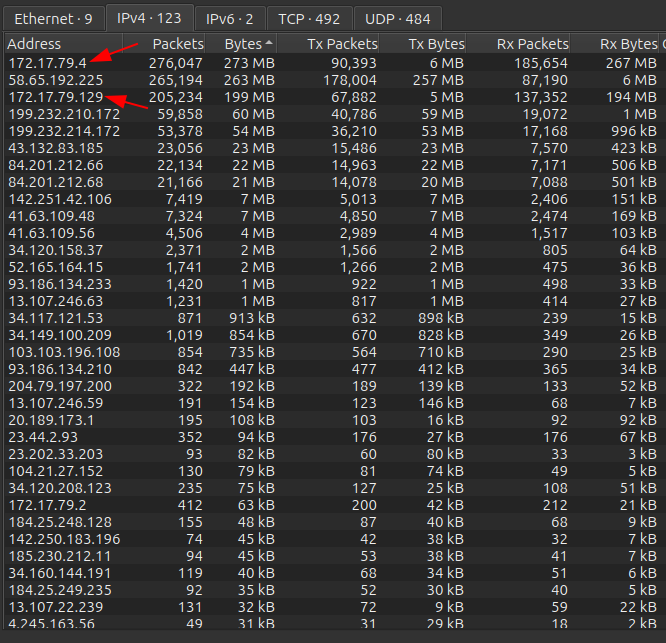This screenshot has height=643, width=666.
Task: Click the 185.230.212.11 address row
Action: pyautogui.click(x=59, y=555)
